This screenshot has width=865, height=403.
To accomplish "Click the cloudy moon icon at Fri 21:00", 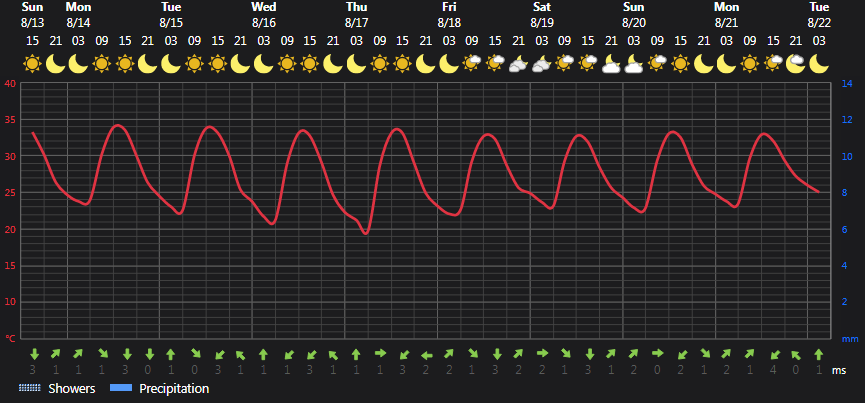I will [519, 64].
